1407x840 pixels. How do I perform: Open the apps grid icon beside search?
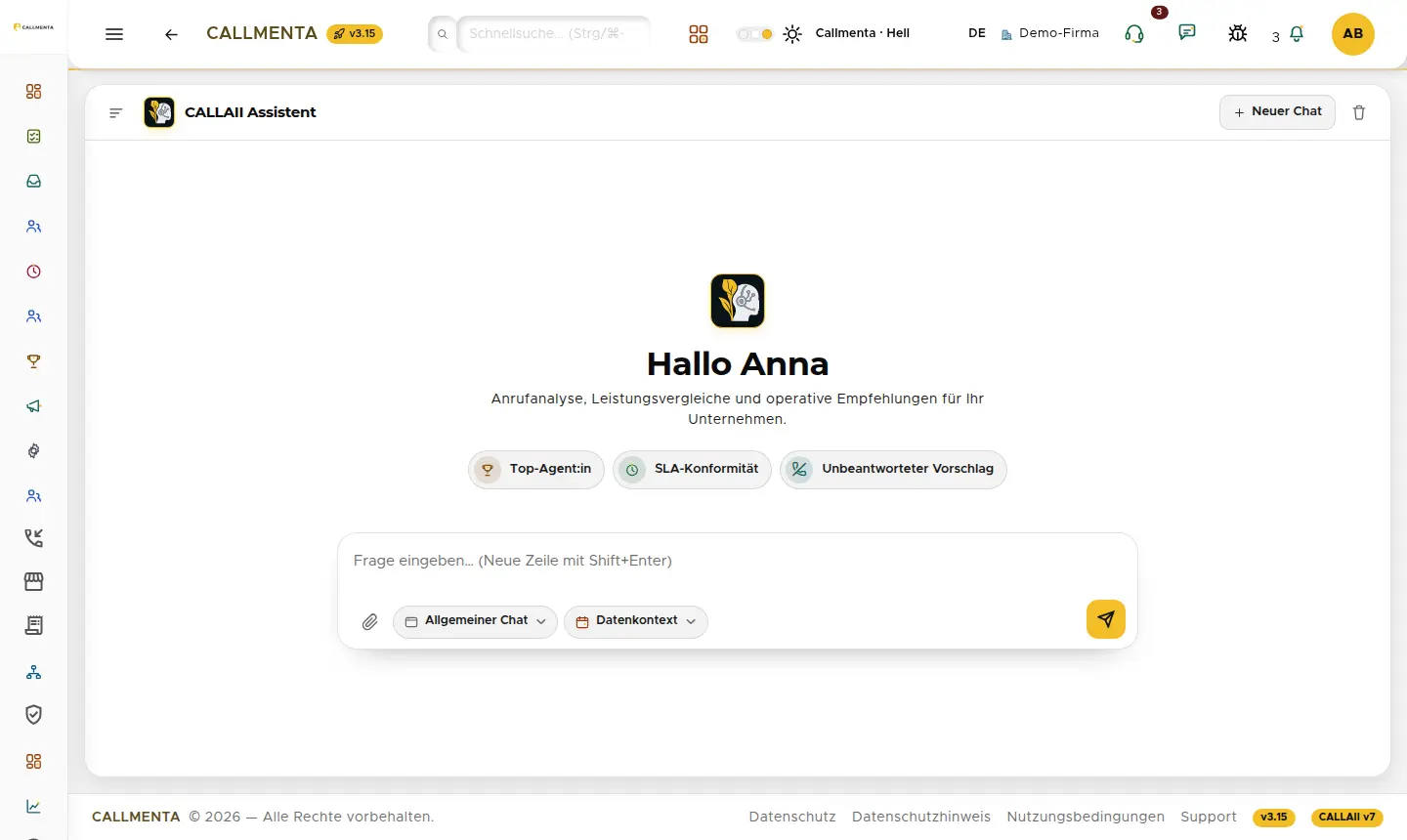tap(698, 34)
